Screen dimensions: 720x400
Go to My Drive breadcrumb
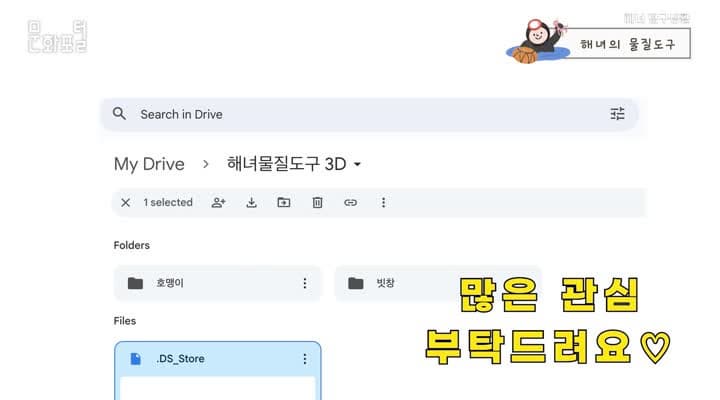click(149, 164)
